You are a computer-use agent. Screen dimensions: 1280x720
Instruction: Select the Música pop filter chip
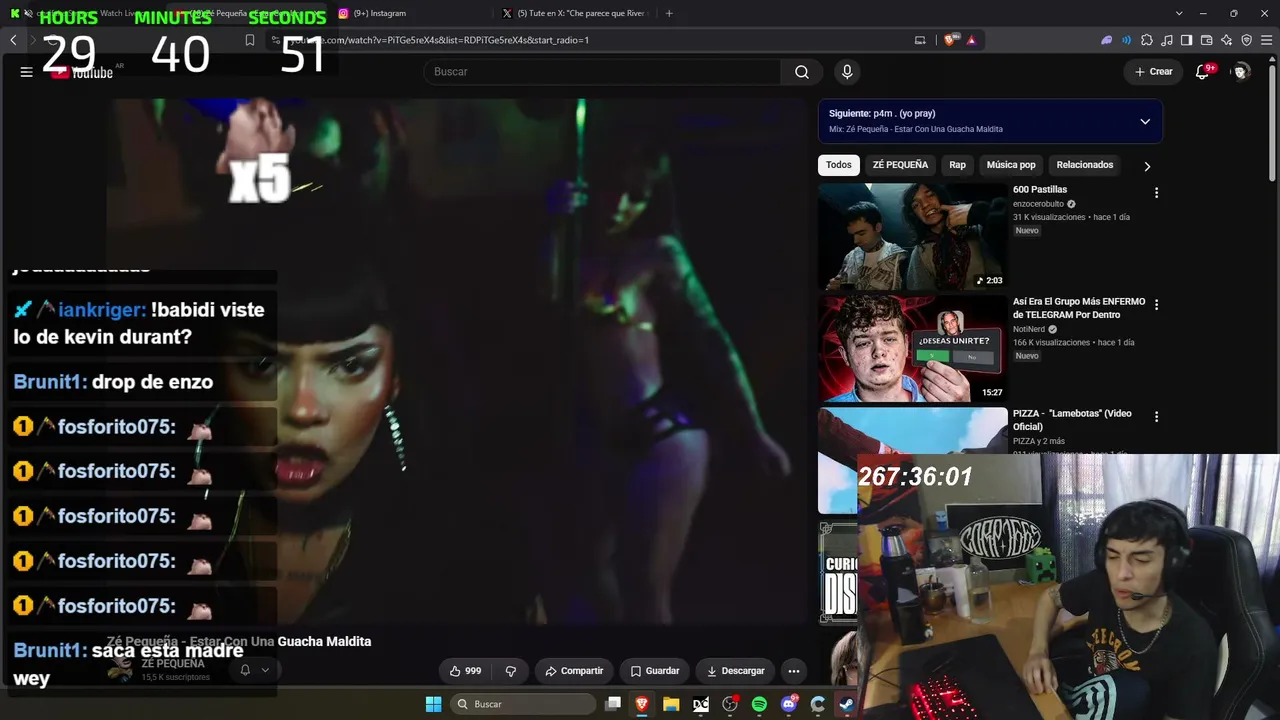click(x=1011, y=165)
